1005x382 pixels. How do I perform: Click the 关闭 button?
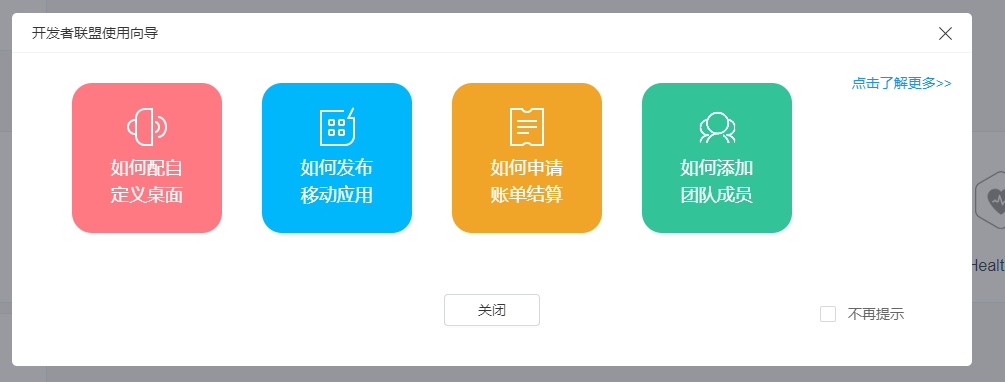492,310
